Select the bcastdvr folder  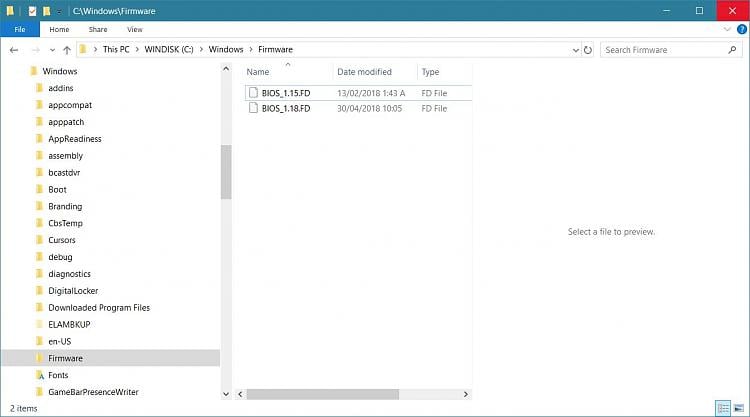[x=64, y=173]
